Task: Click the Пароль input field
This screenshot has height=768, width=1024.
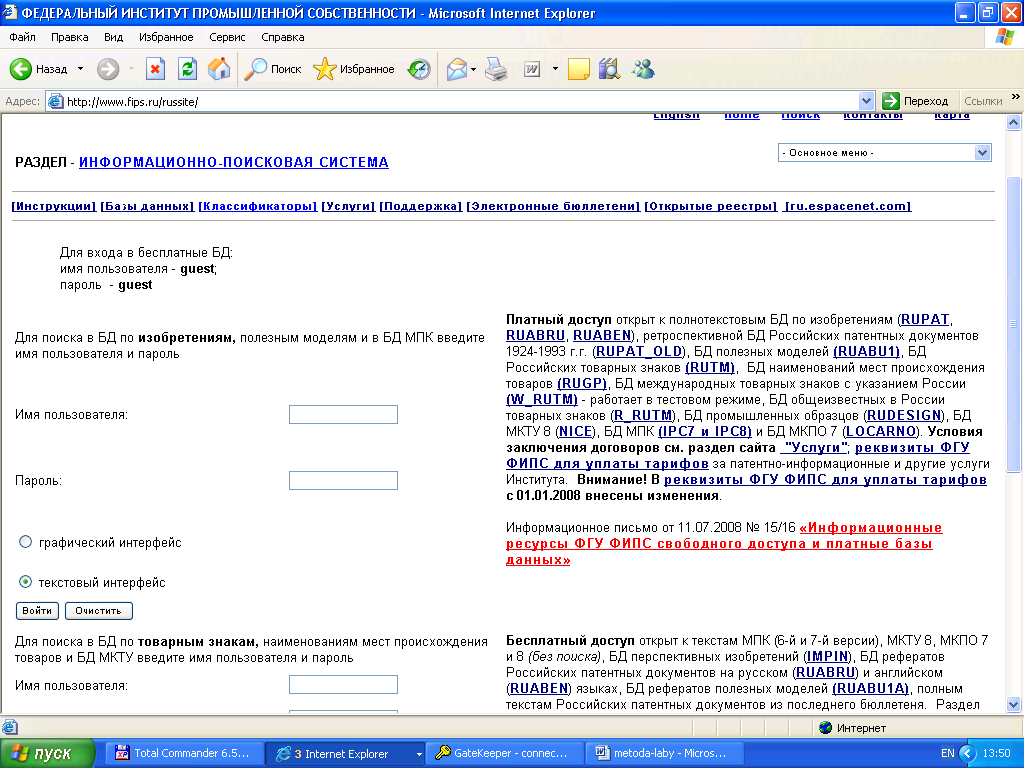Action: [344, 481]
